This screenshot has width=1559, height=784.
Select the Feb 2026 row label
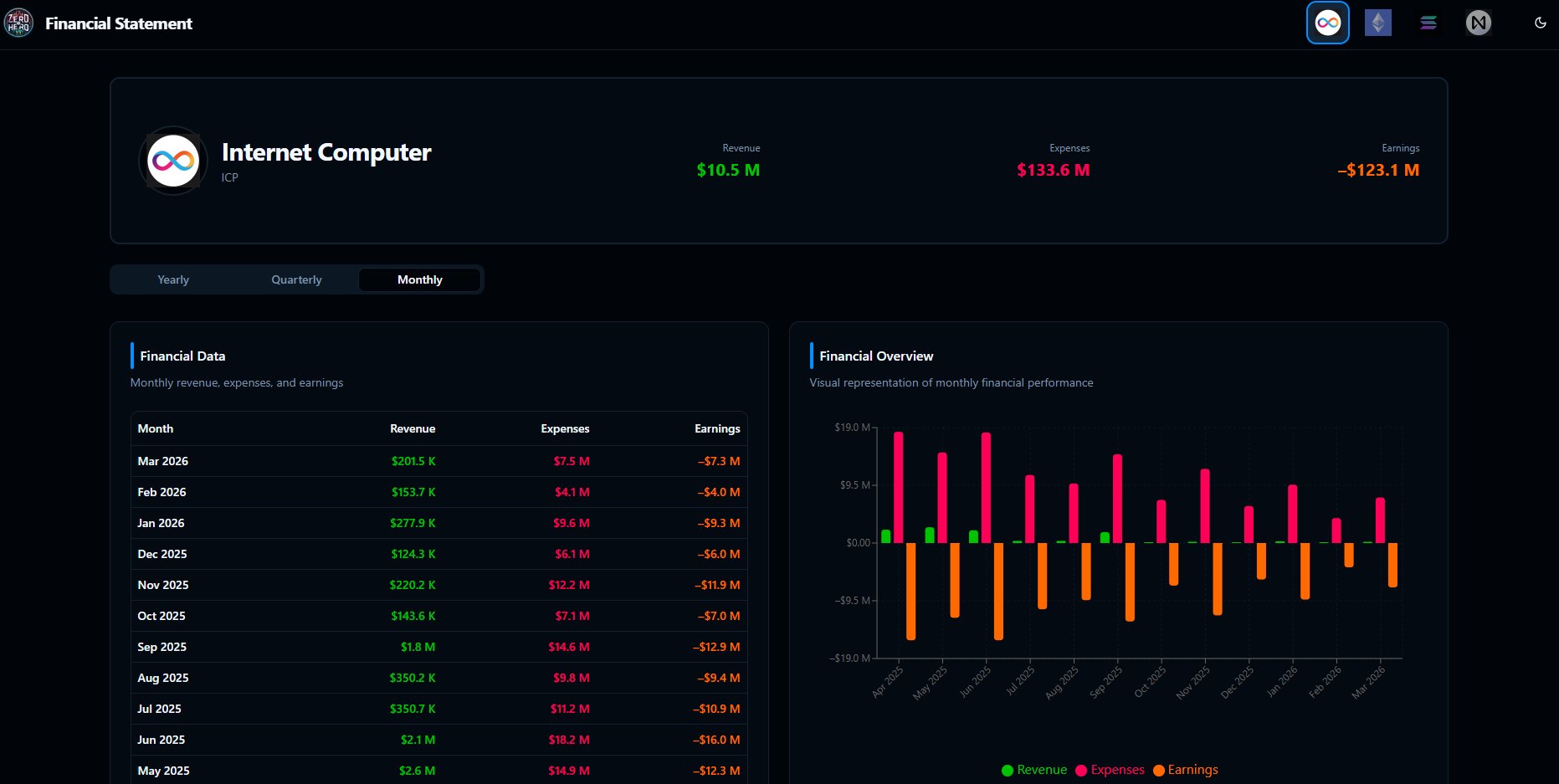pyautogui.click(x=162, y=492)
